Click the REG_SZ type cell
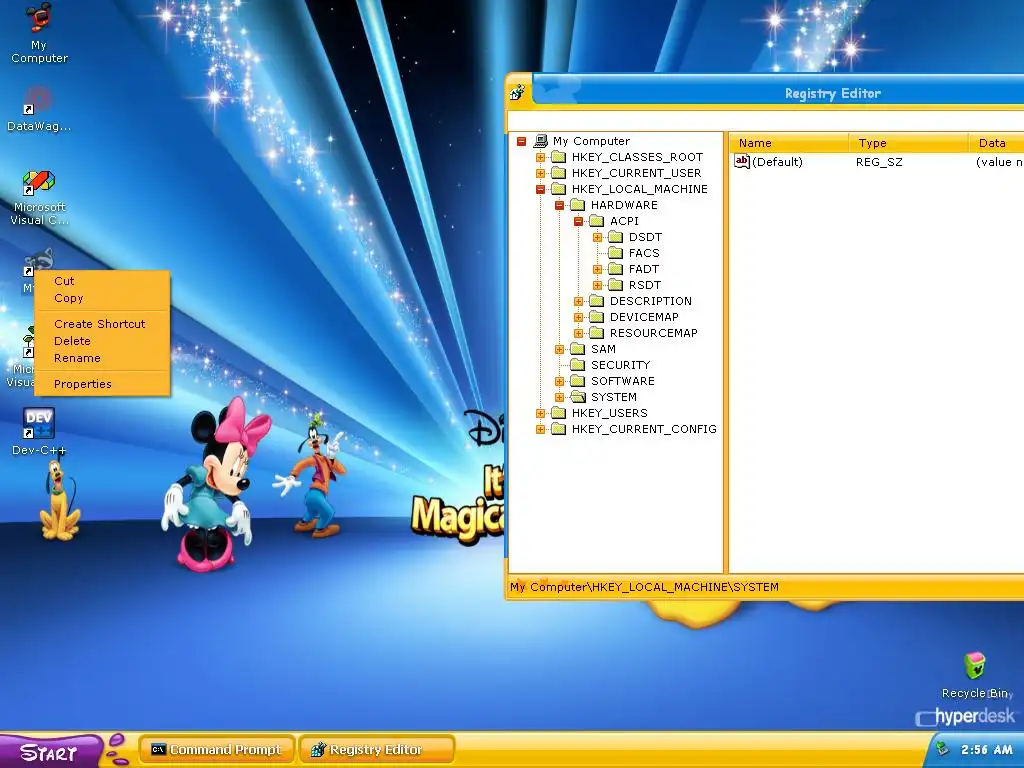This screenshot has height=768, width=1024. (879, 162)
